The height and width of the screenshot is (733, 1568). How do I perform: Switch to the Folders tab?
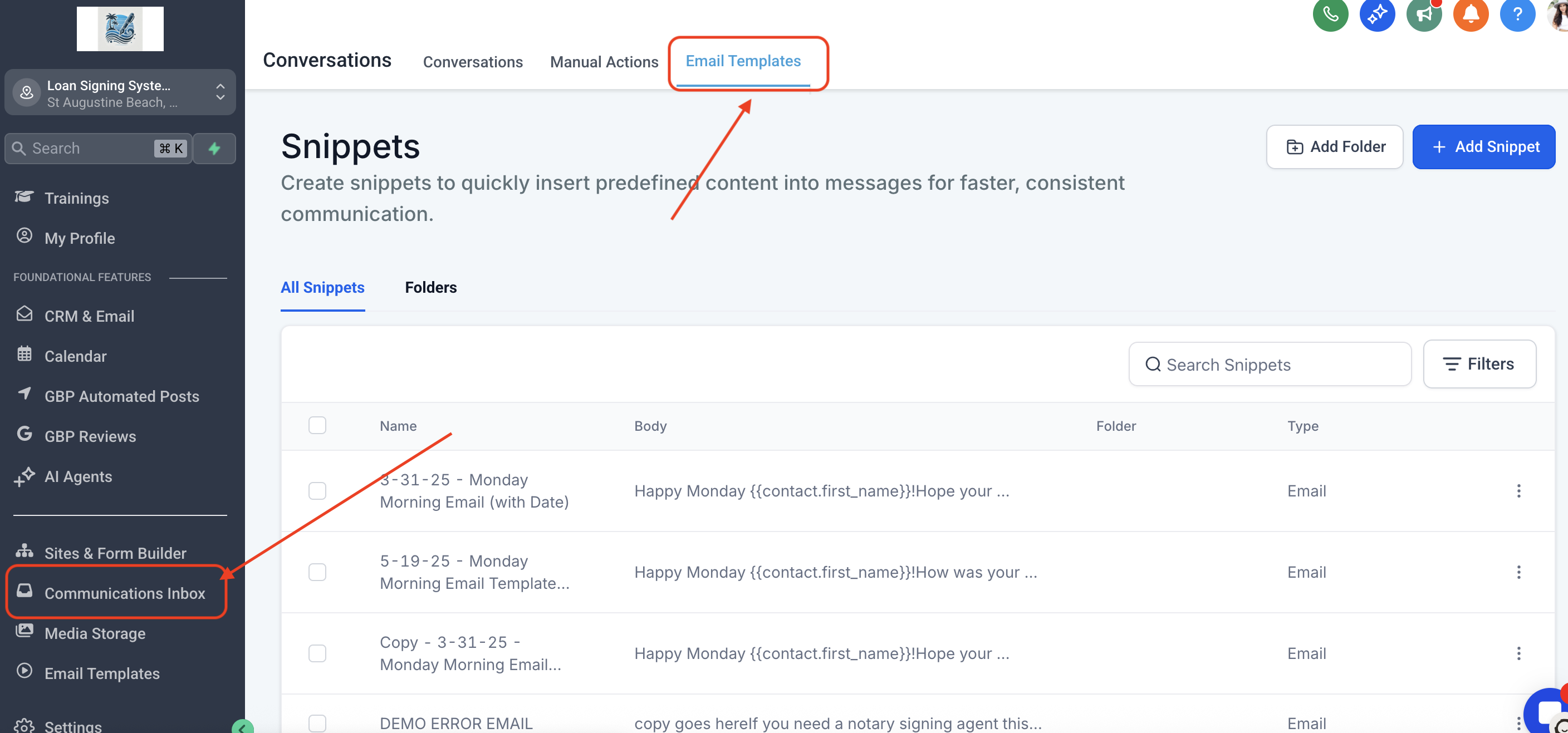coord(430,287)
